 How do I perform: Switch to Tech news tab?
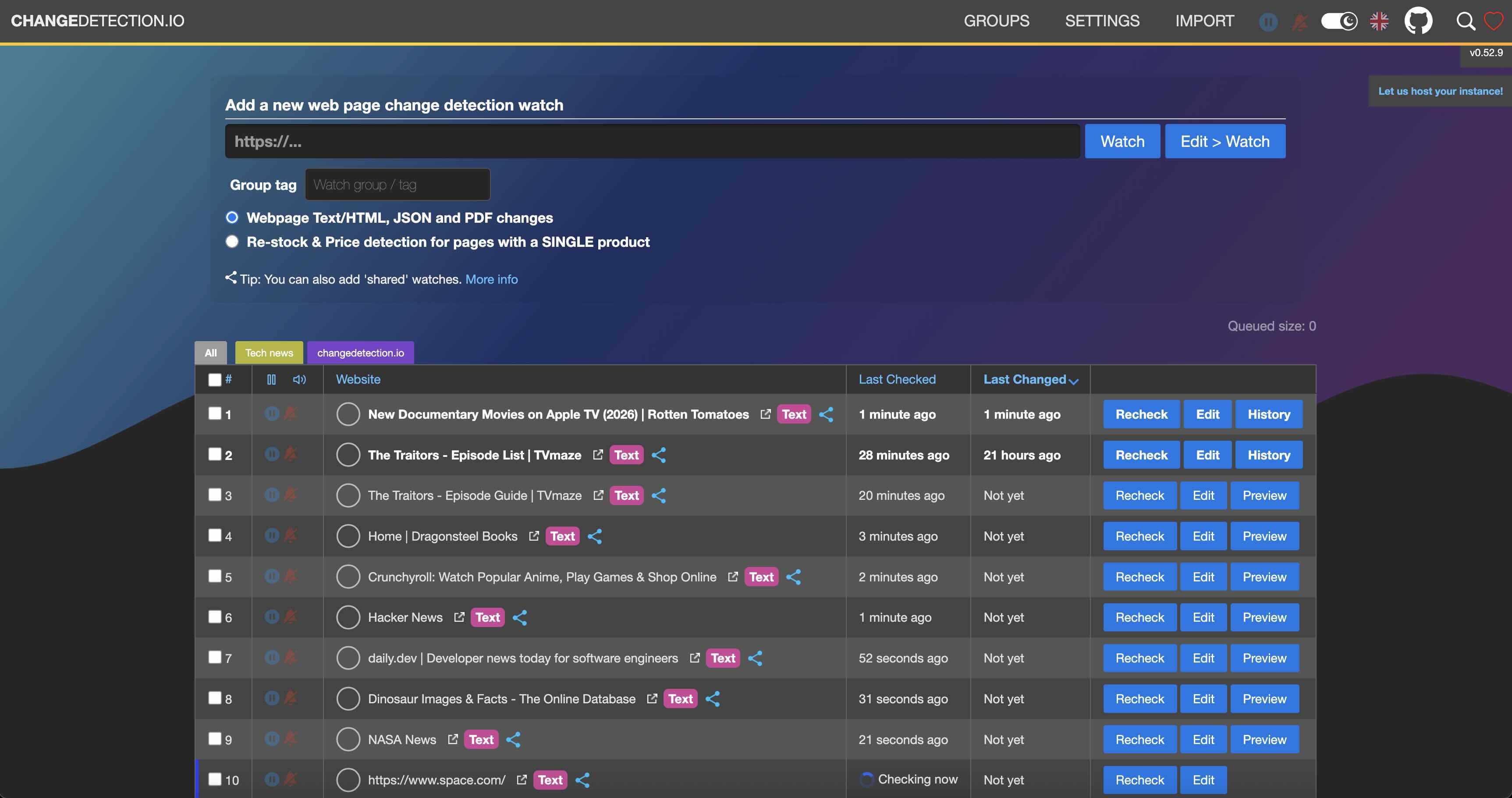269,353
